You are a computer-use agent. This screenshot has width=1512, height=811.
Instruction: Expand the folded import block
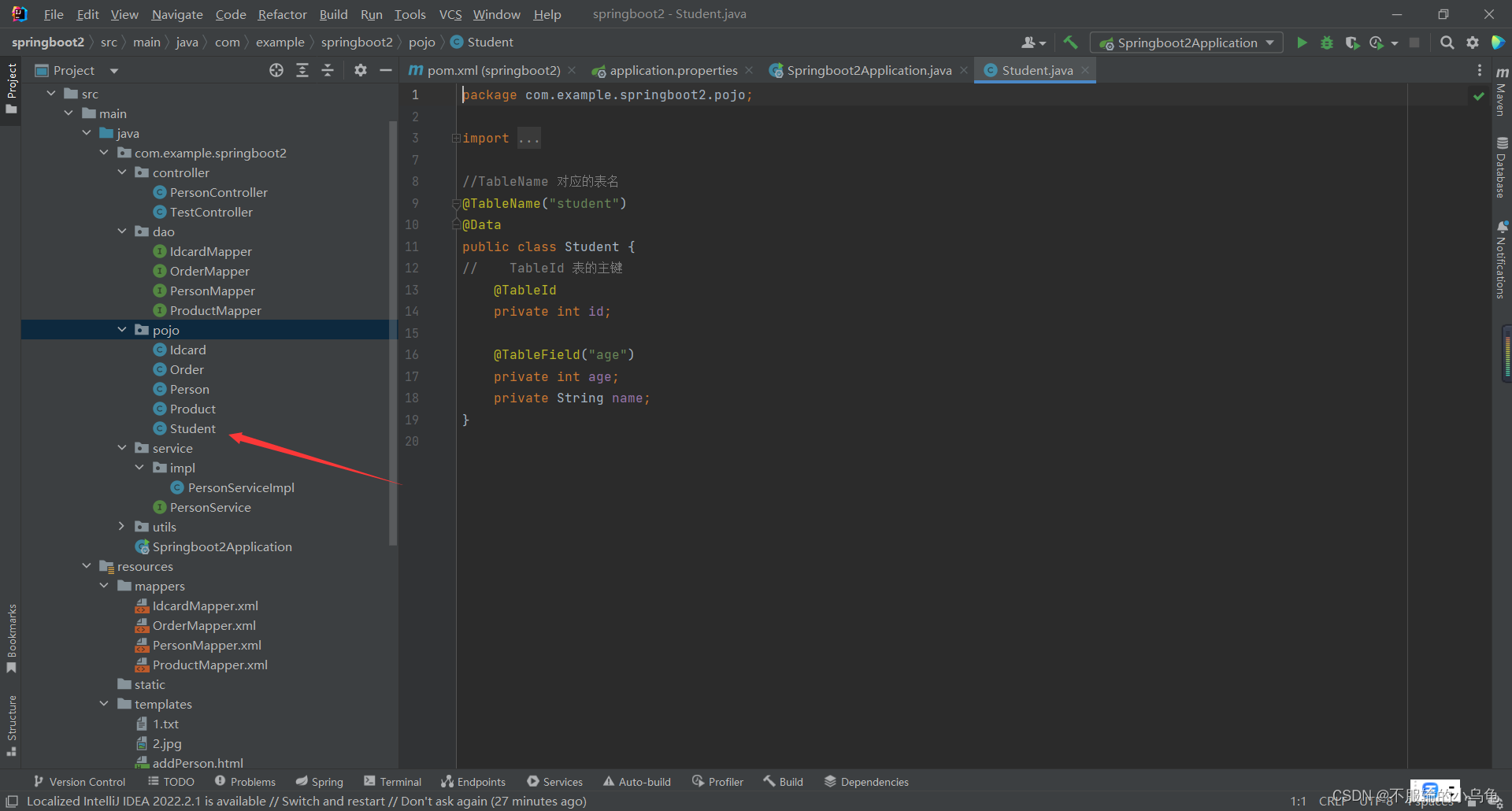[x=456, y=139]
